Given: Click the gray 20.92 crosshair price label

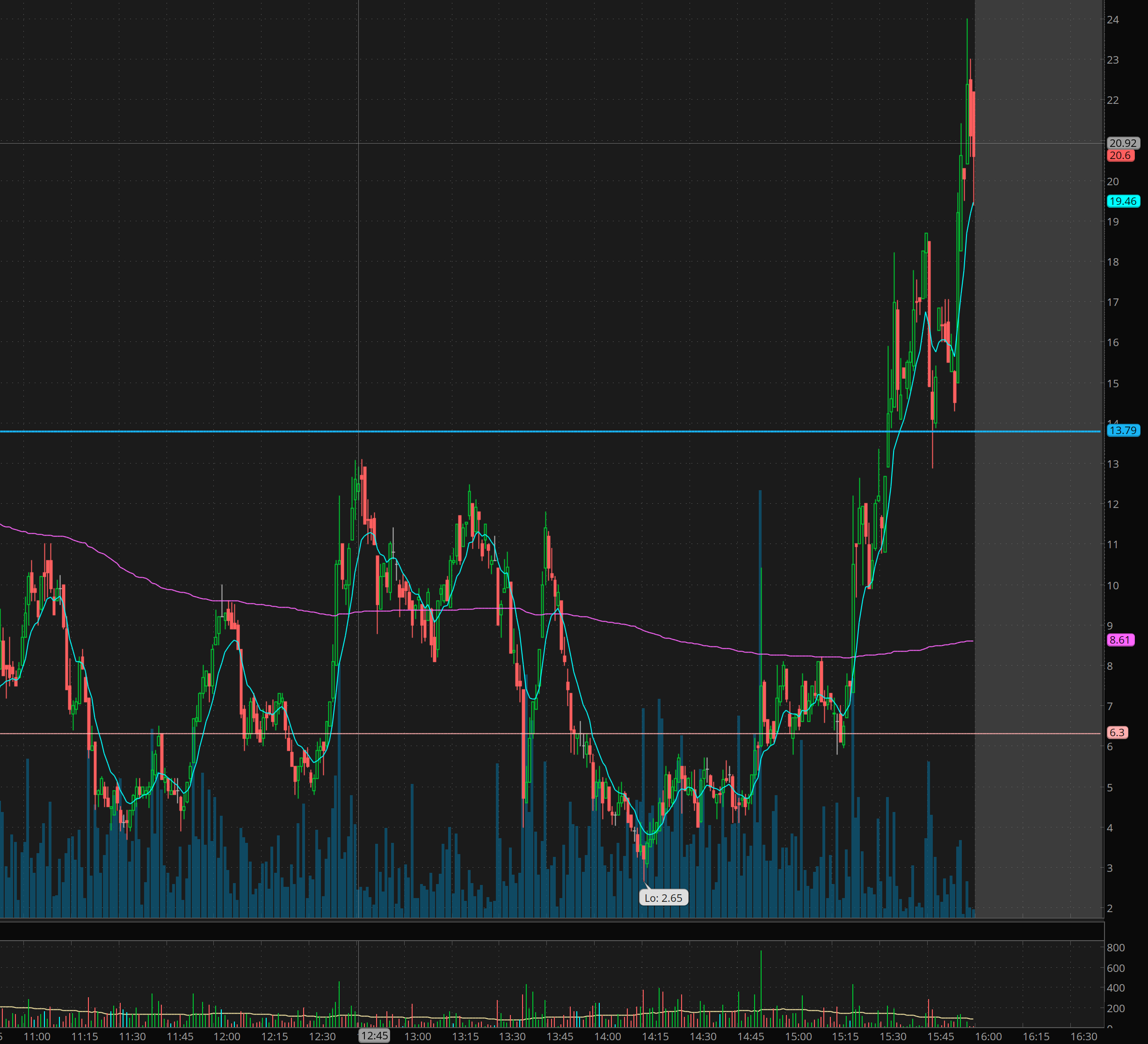Looking at the screenshot, I should coord(1123,143).
